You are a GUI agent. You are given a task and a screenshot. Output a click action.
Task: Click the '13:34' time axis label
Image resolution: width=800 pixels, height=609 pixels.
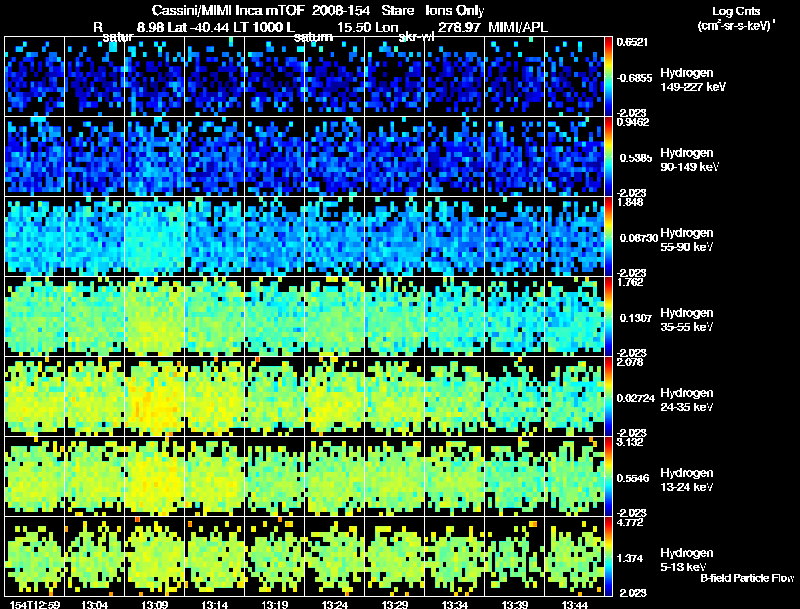point(455,605)
